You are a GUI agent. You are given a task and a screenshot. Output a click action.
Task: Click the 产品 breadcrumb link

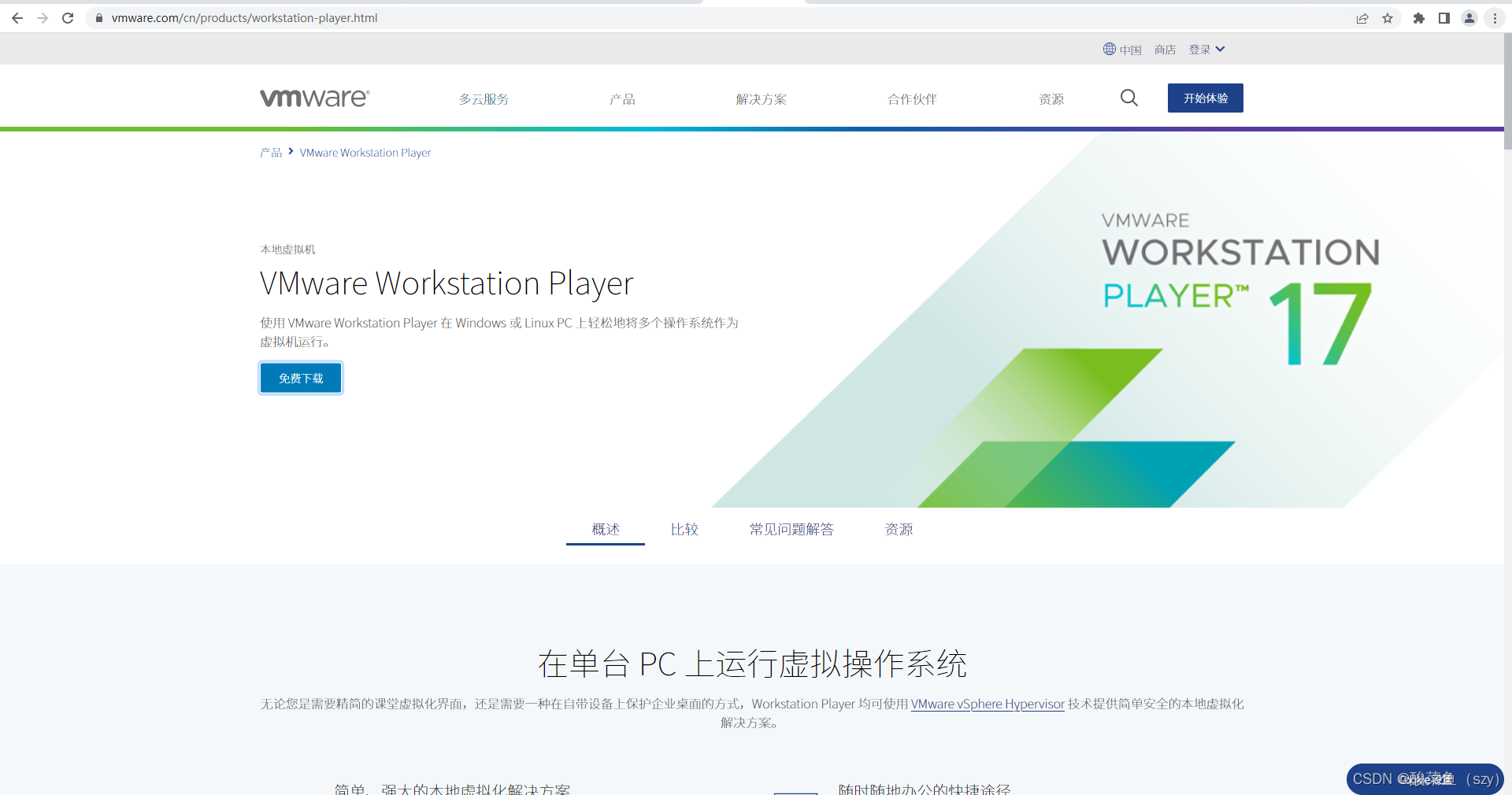[270, 152]
